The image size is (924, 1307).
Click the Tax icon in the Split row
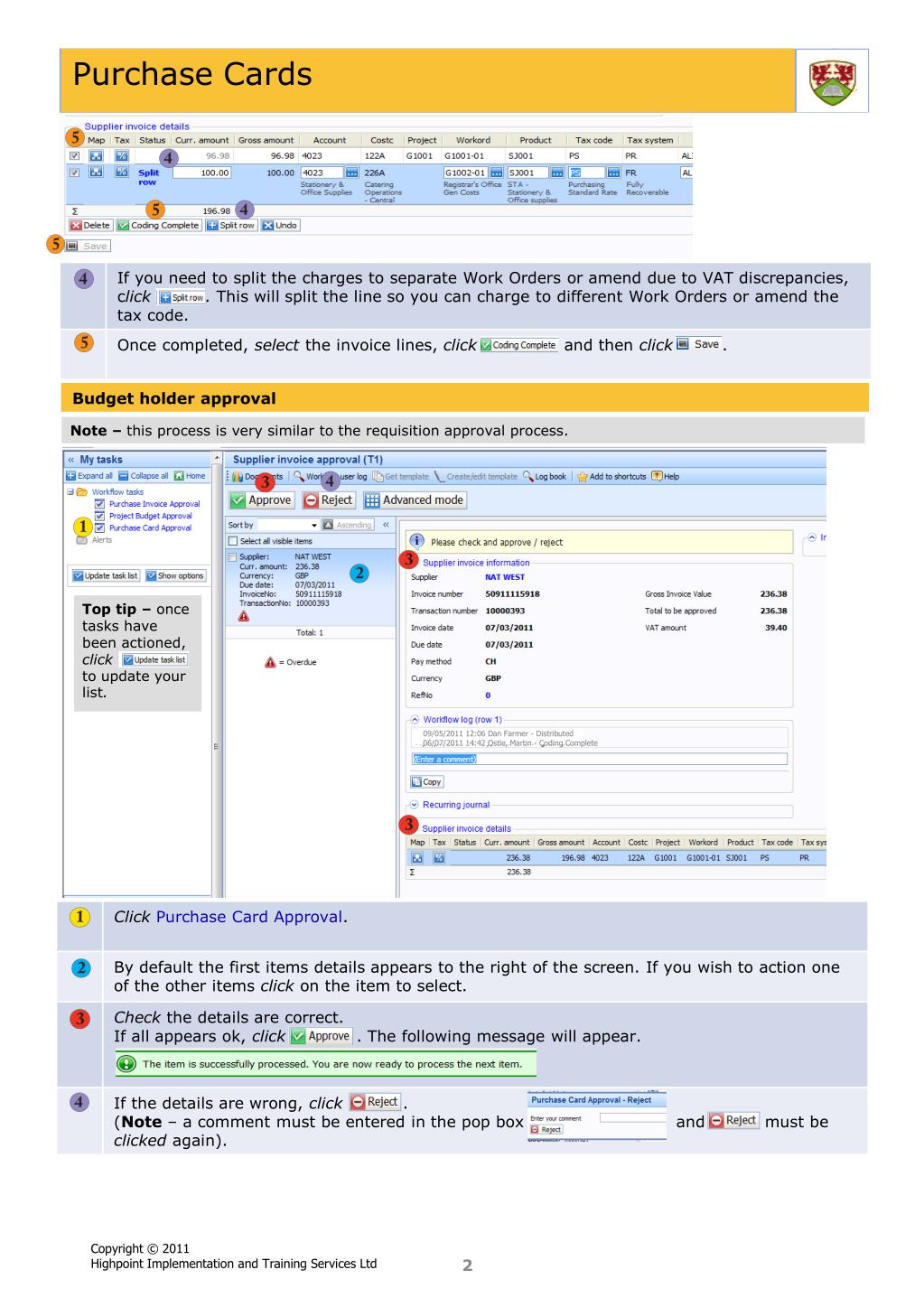[121, 172]
